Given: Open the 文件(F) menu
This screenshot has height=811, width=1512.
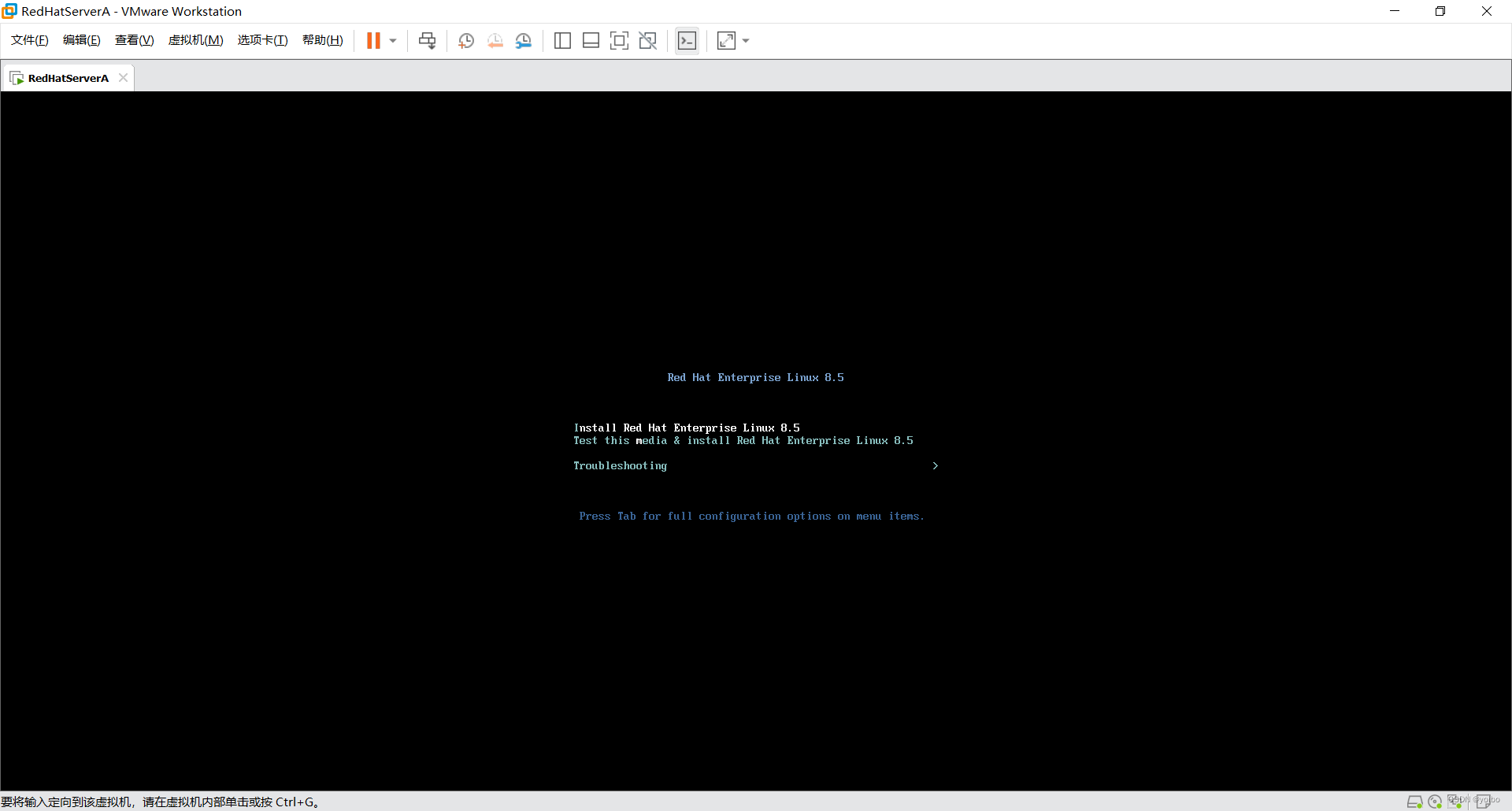Looking at the screenshot, I should tap(30, 40).
